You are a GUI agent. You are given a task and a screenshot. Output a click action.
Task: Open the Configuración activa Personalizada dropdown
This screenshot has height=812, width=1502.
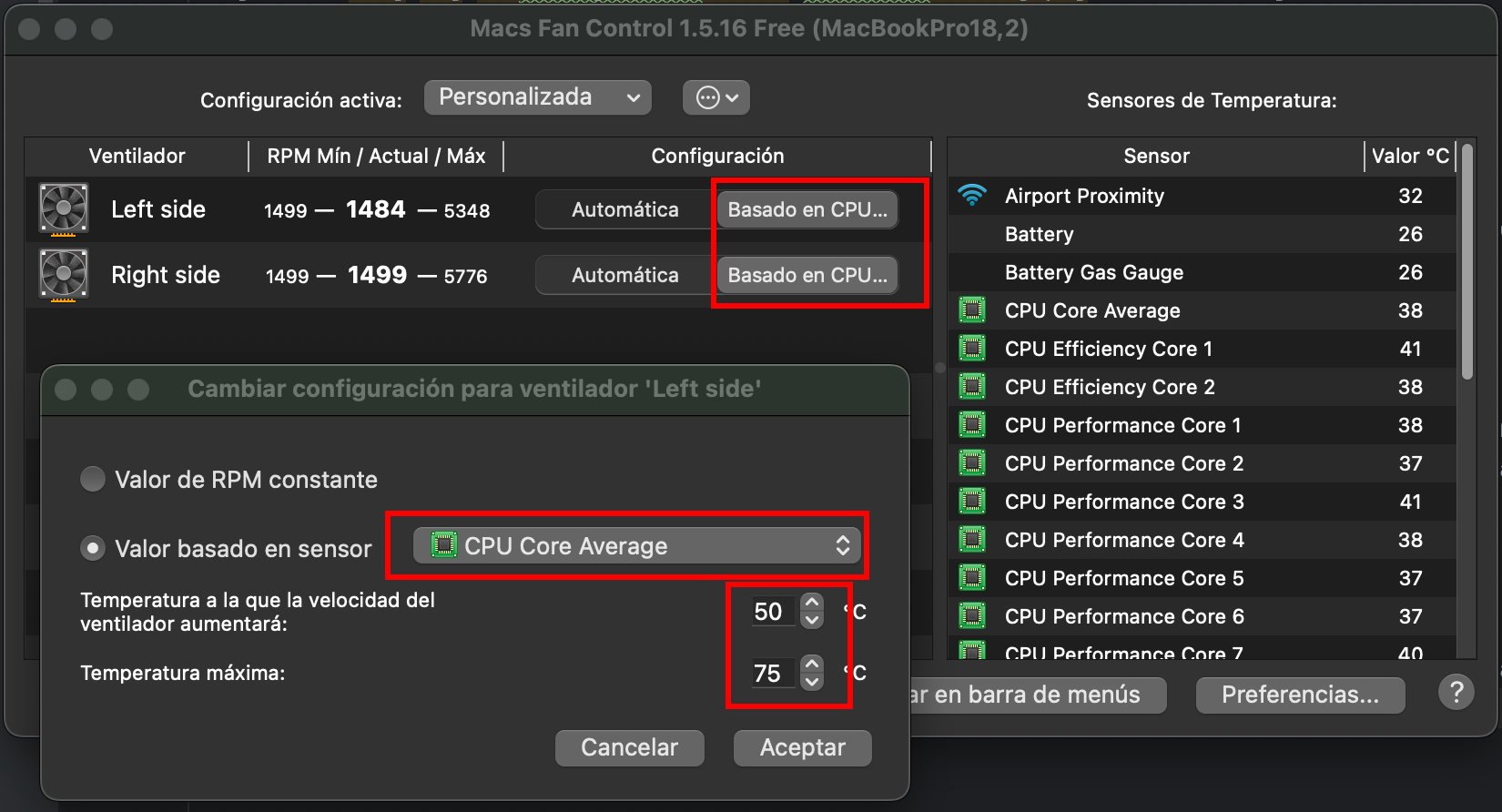click(x=538, y=97)
